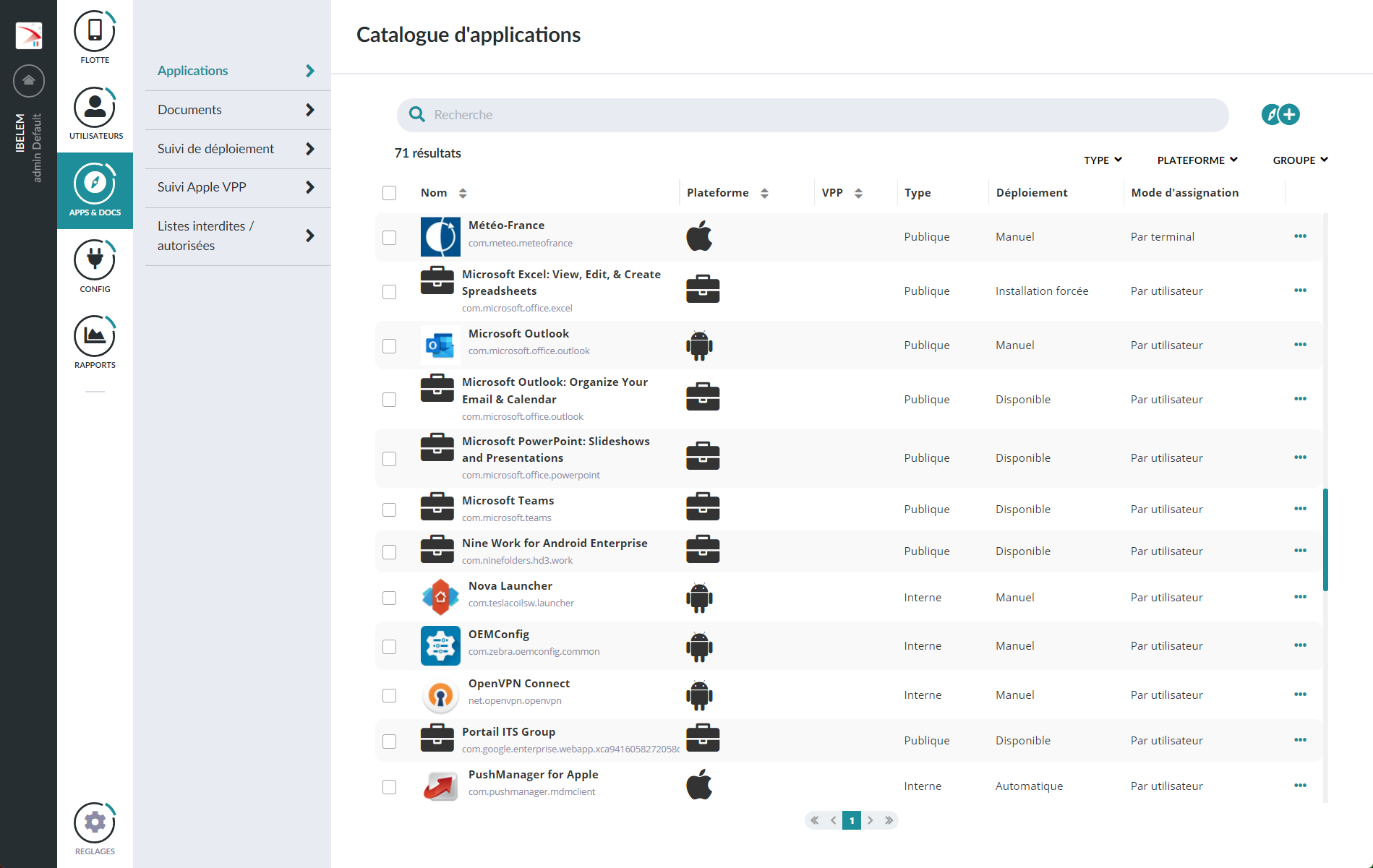Open more options for PushManager for Apple

1300,786
